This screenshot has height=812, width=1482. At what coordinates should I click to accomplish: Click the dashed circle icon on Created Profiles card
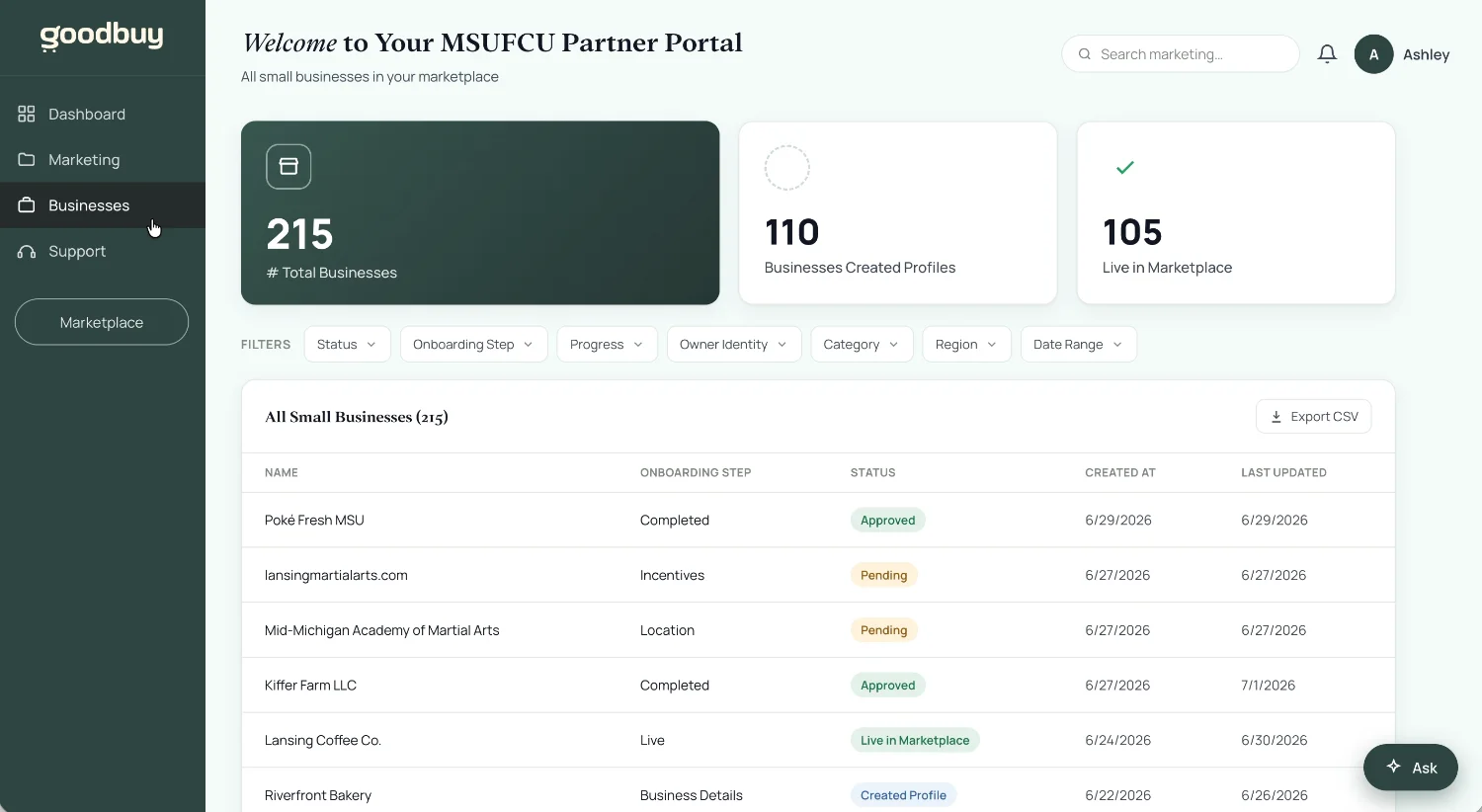tap(787, 168)
